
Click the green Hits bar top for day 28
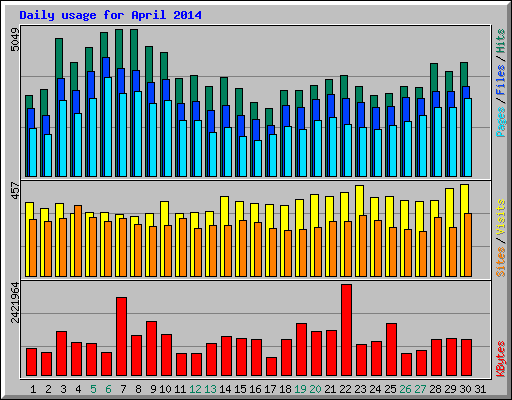(x=434, y=76)
